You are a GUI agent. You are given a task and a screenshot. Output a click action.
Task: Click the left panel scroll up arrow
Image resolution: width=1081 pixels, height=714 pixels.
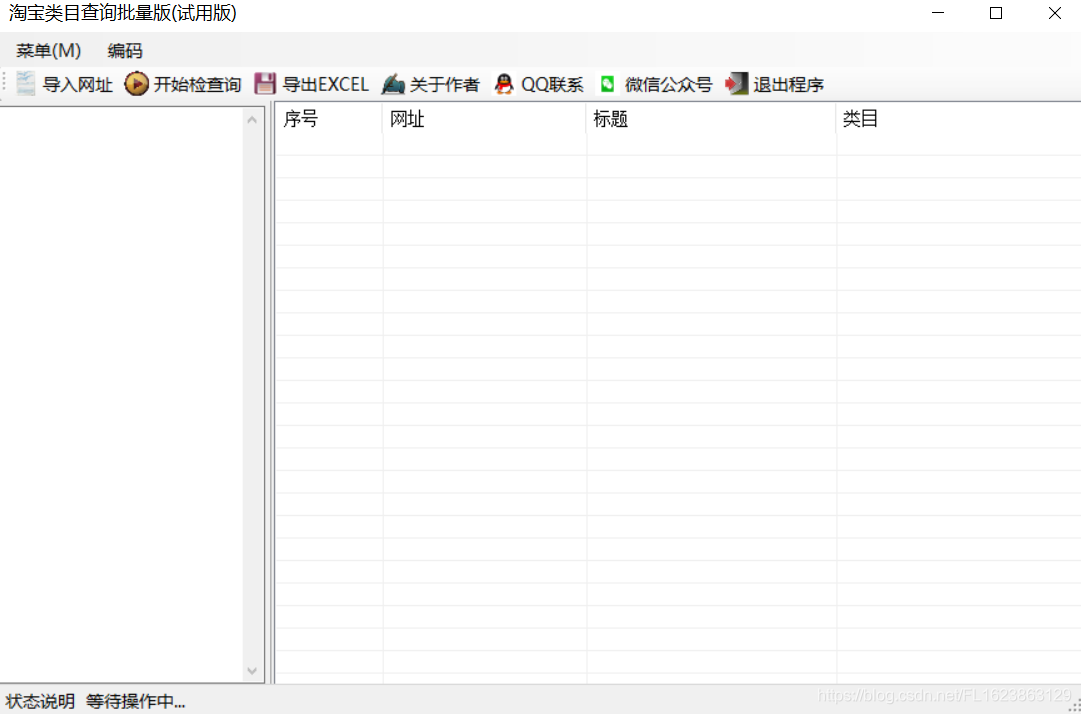(252, 120)
